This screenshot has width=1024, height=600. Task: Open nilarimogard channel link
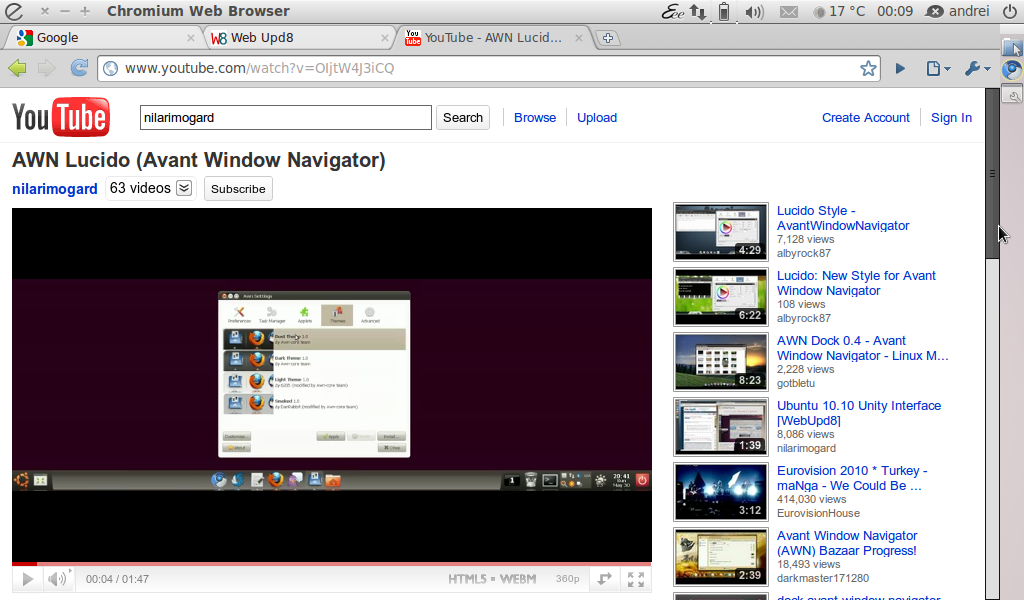pyautogui.click(x=55, y=189)
